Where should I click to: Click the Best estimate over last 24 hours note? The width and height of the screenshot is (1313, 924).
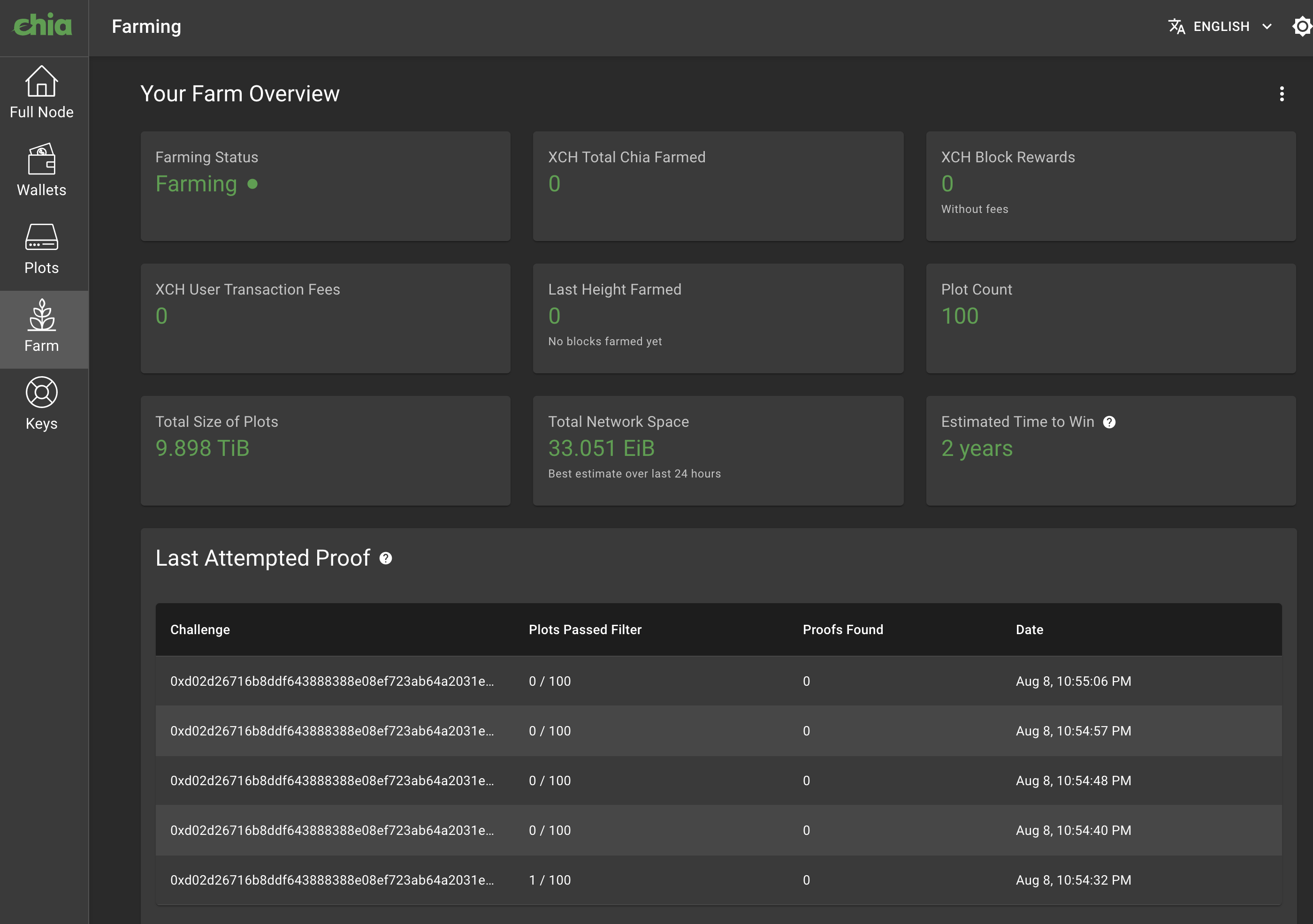(x=634, y=474)
